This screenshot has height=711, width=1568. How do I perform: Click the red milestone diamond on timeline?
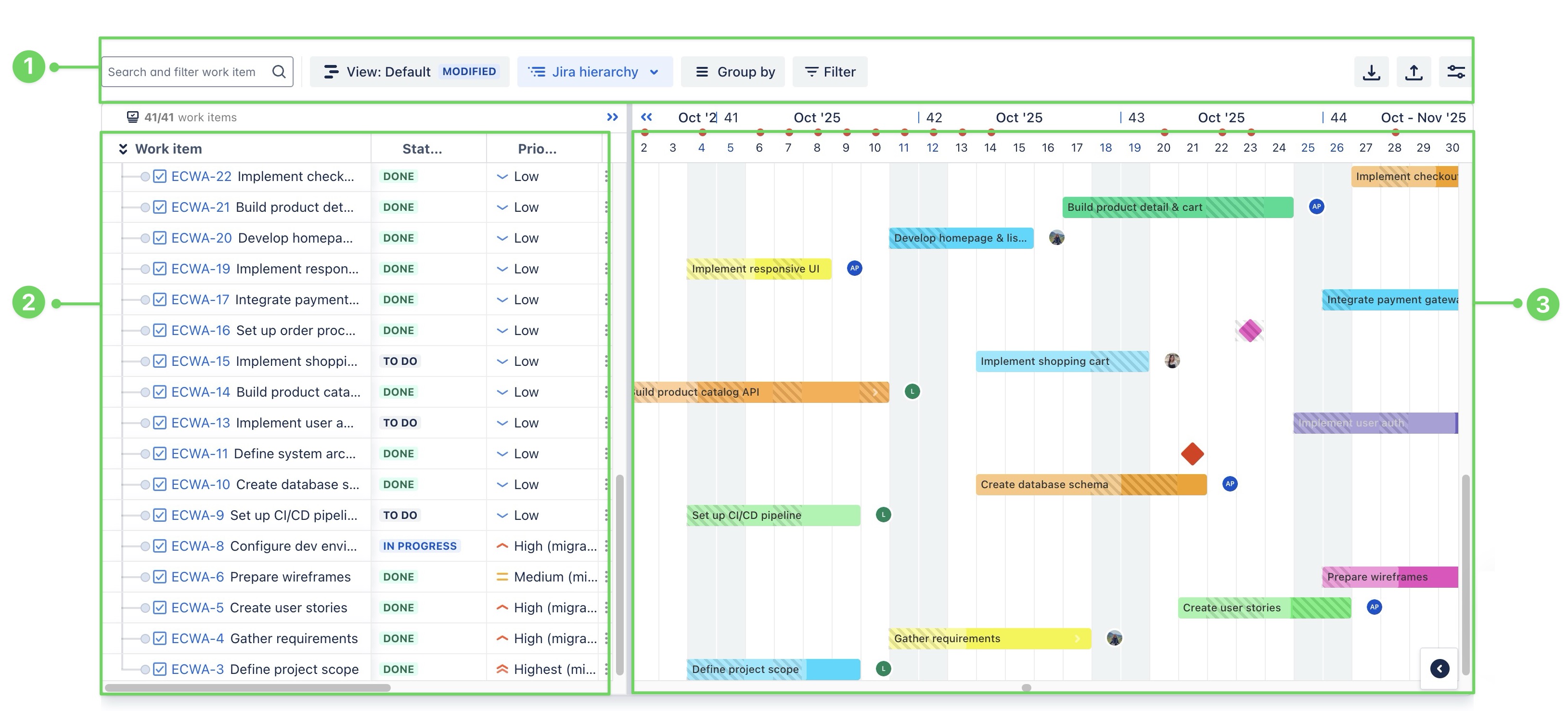[1192, 453]
